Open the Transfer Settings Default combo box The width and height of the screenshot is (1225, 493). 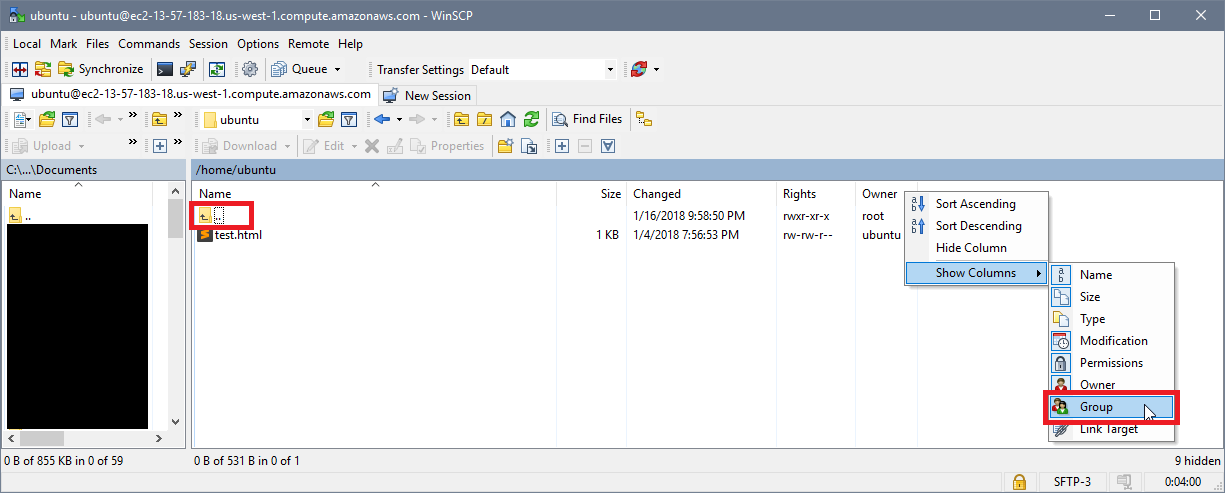[x=541, y=69]
